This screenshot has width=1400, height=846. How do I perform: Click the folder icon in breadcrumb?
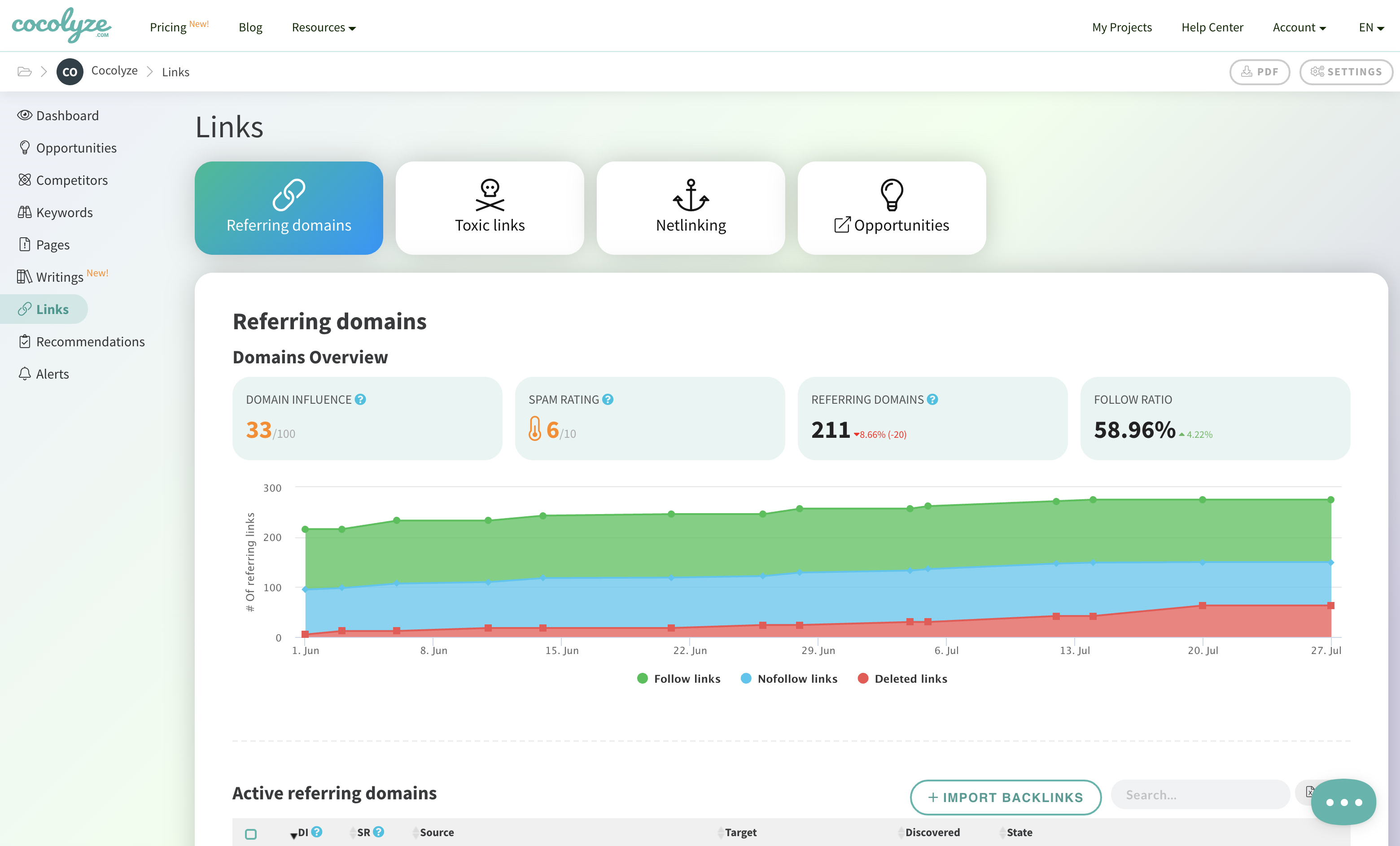point(24,72)
